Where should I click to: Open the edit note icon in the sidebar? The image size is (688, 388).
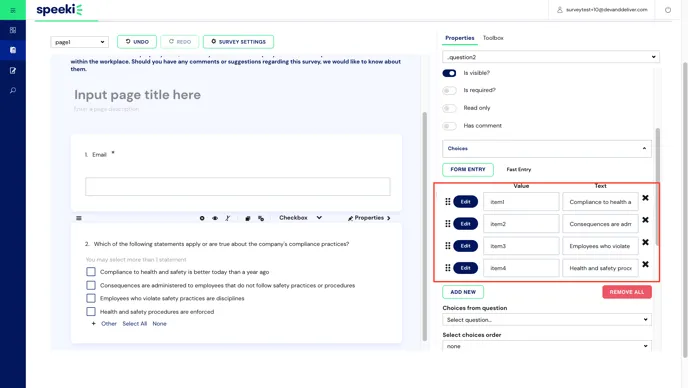point(13,70)
